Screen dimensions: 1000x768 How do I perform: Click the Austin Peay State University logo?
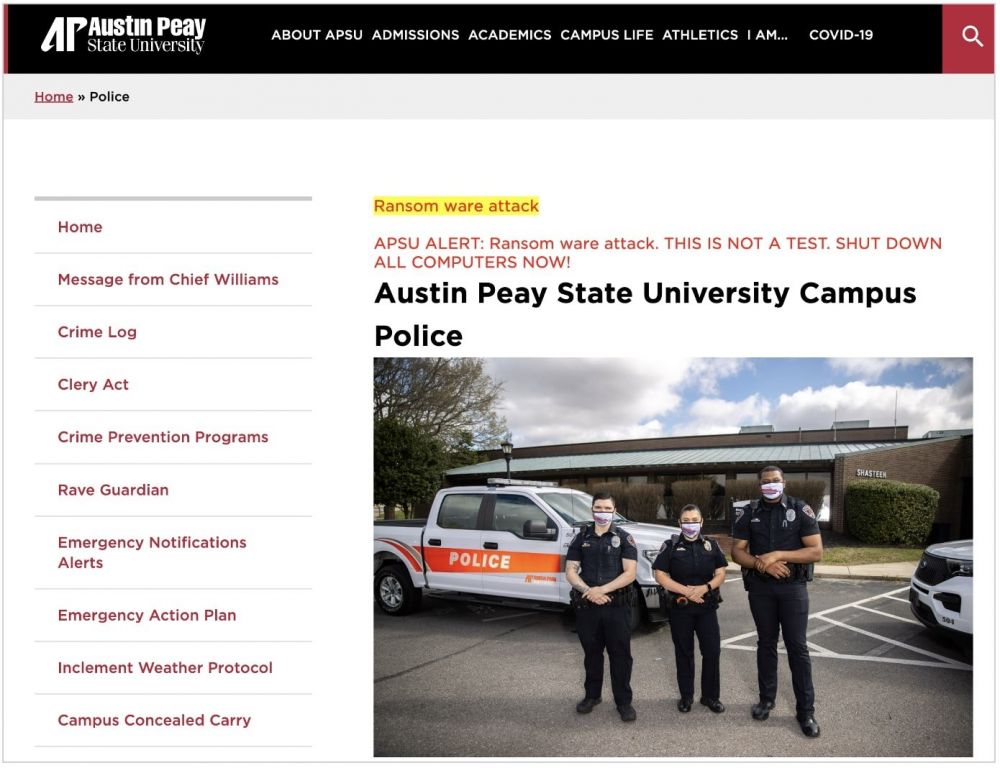coord(123,34)
